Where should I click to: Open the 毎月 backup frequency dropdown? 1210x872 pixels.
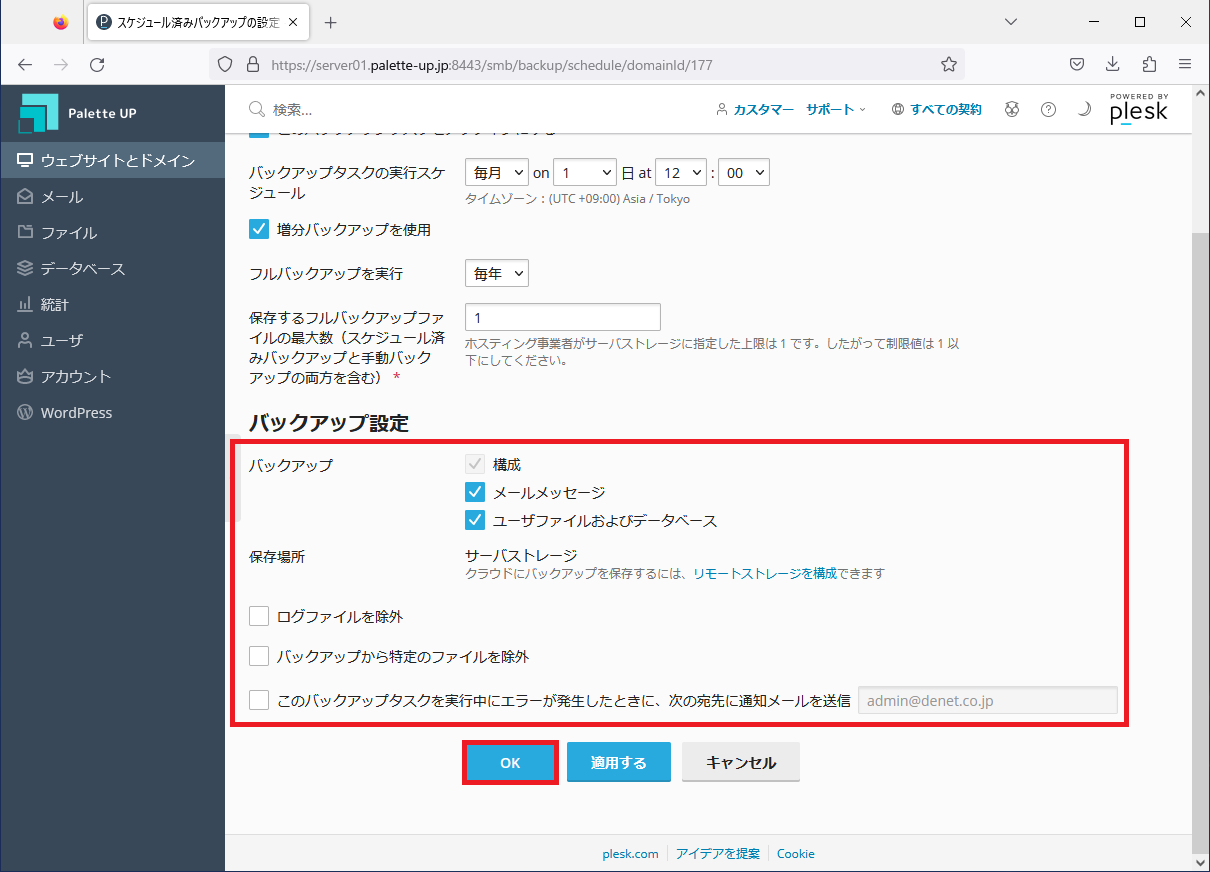pyautogui.click(x=497, y=172)
